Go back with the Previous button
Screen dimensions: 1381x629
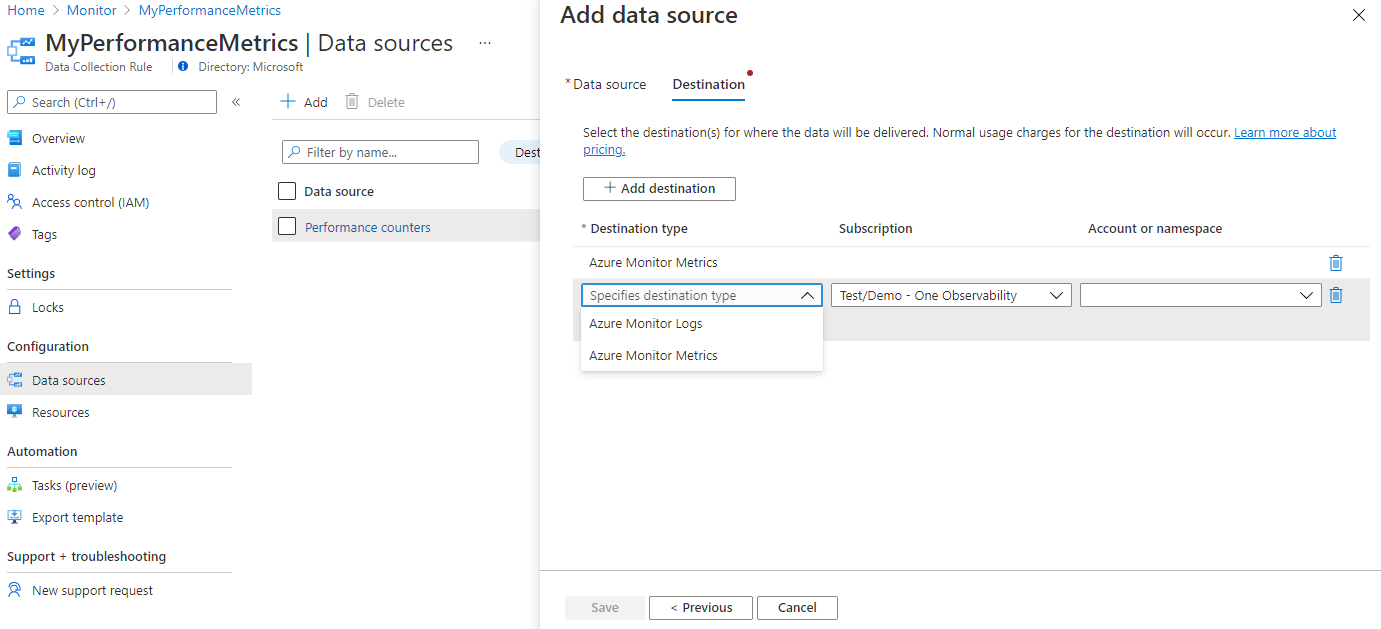point(701,607)
